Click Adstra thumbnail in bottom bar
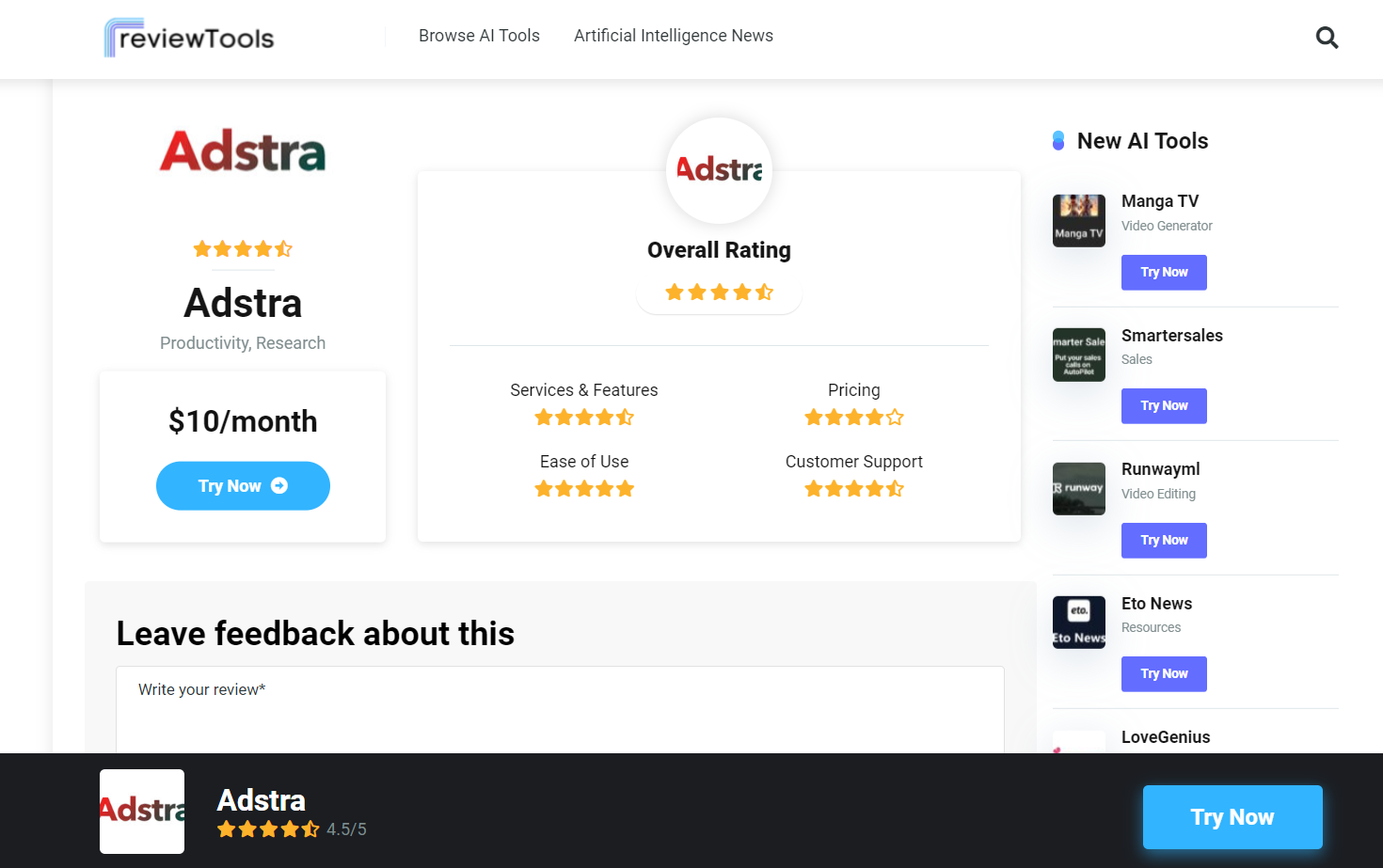Image resolution: width=1383 pixels, height=868 pixels. pyautogui.click(x=142, y=812)
